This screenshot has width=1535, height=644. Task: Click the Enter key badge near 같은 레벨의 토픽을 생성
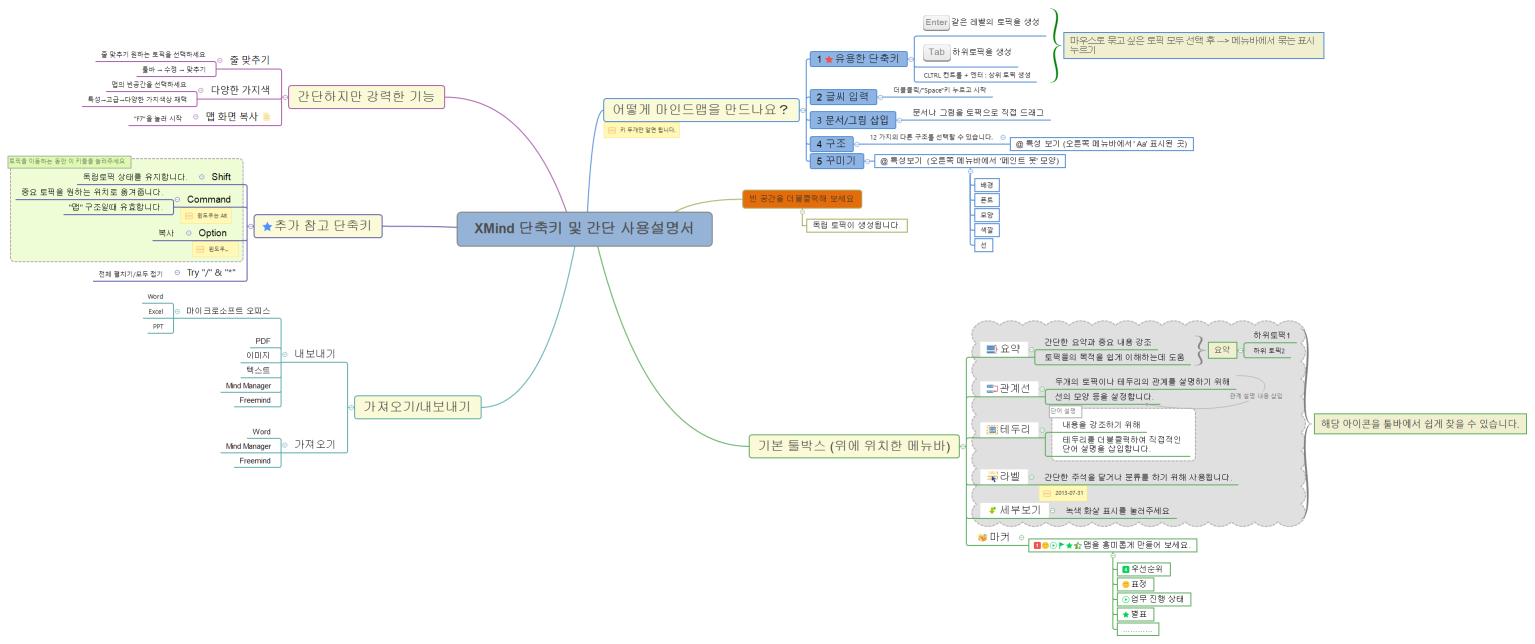936,22
